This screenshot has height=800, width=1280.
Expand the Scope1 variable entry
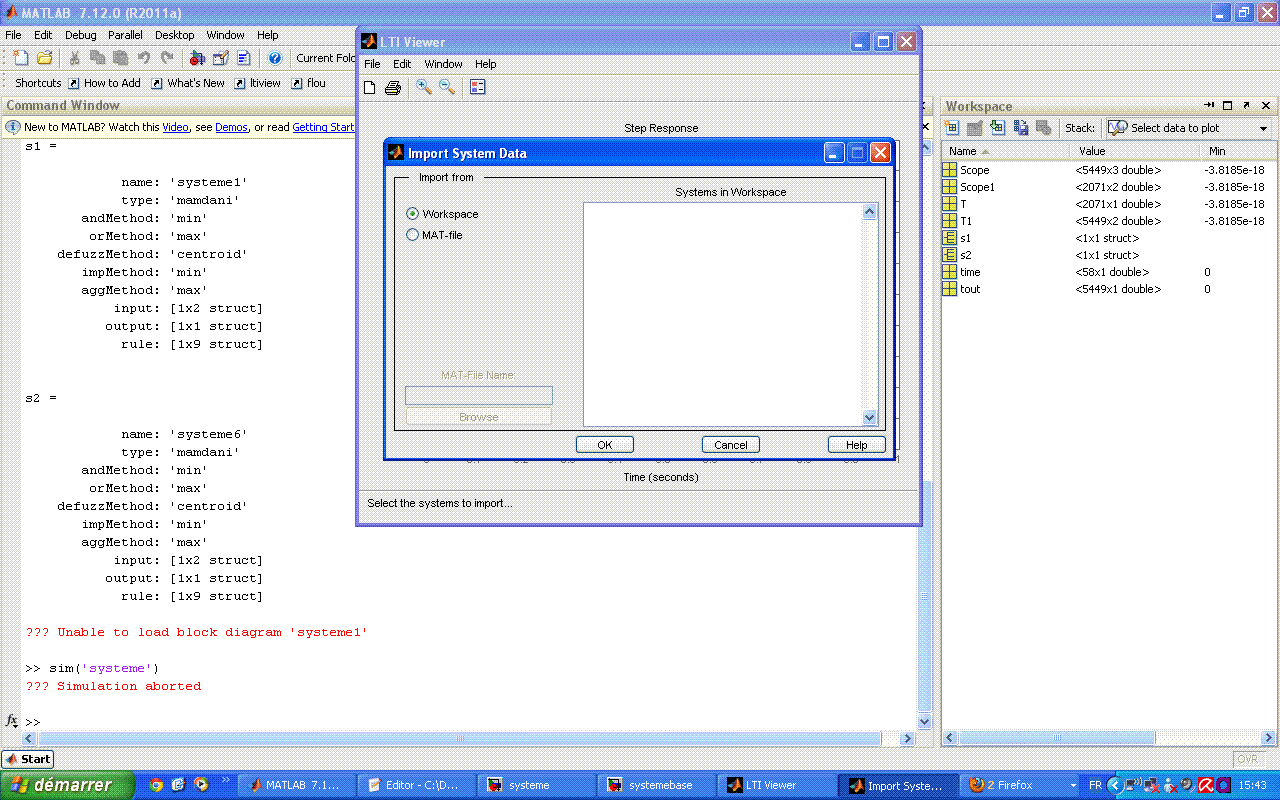pyautogui.click(x=947, y=187)
